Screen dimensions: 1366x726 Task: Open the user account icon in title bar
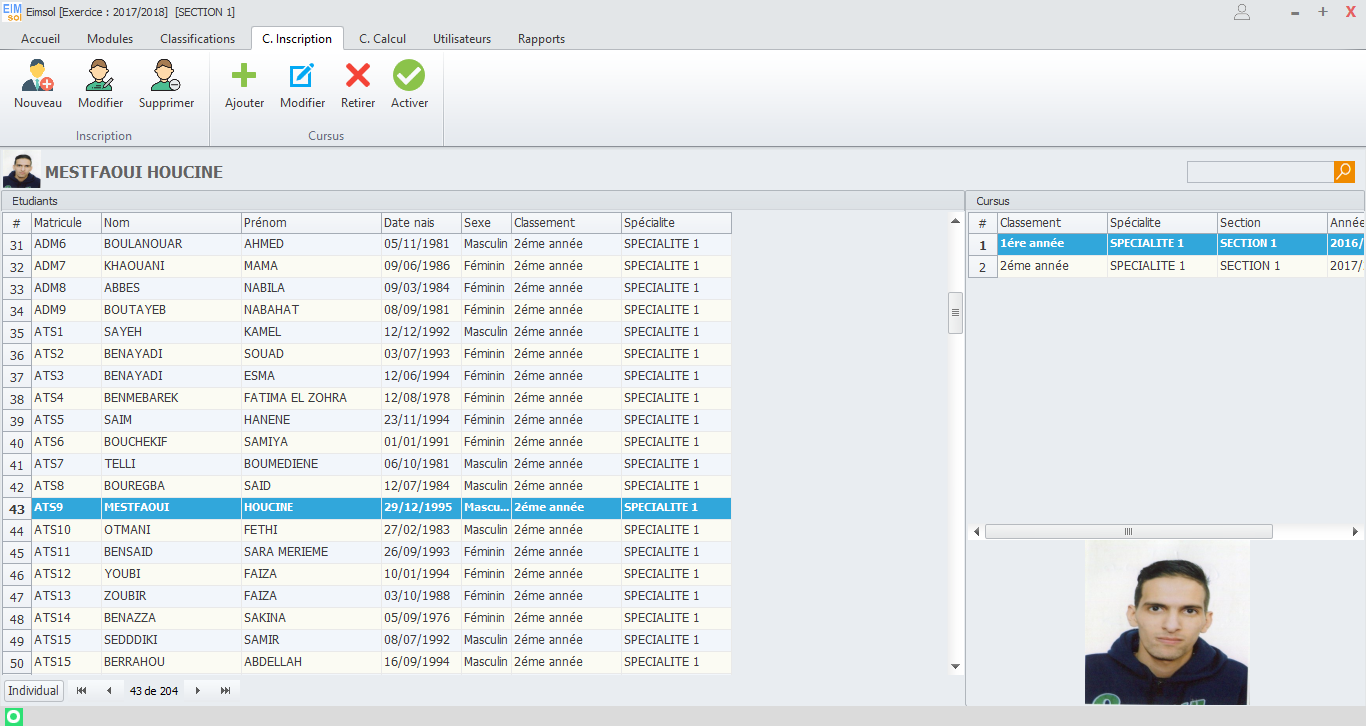pyautogui.click(x=1242, y=12)
